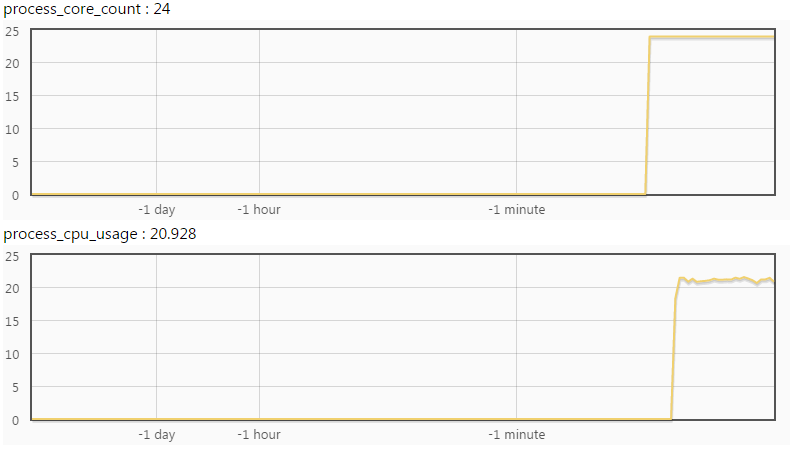Click the -1 hour marker on CPU usage chart
The width and height of the screenshot is (790, 452).
(x=258, y=435)
